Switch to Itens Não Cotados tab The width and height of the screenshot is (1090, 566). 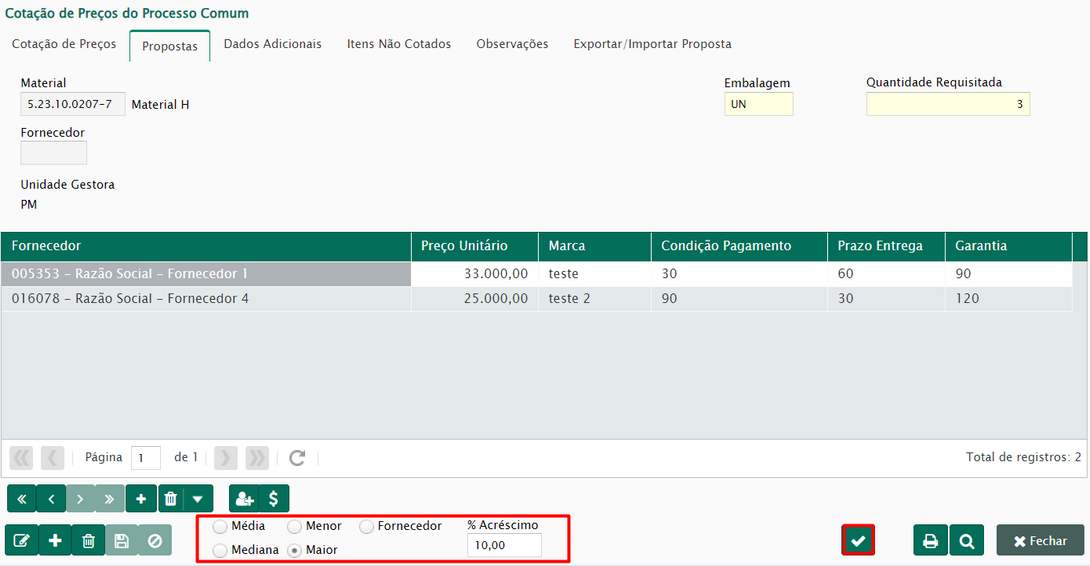[x=398, y=44]
